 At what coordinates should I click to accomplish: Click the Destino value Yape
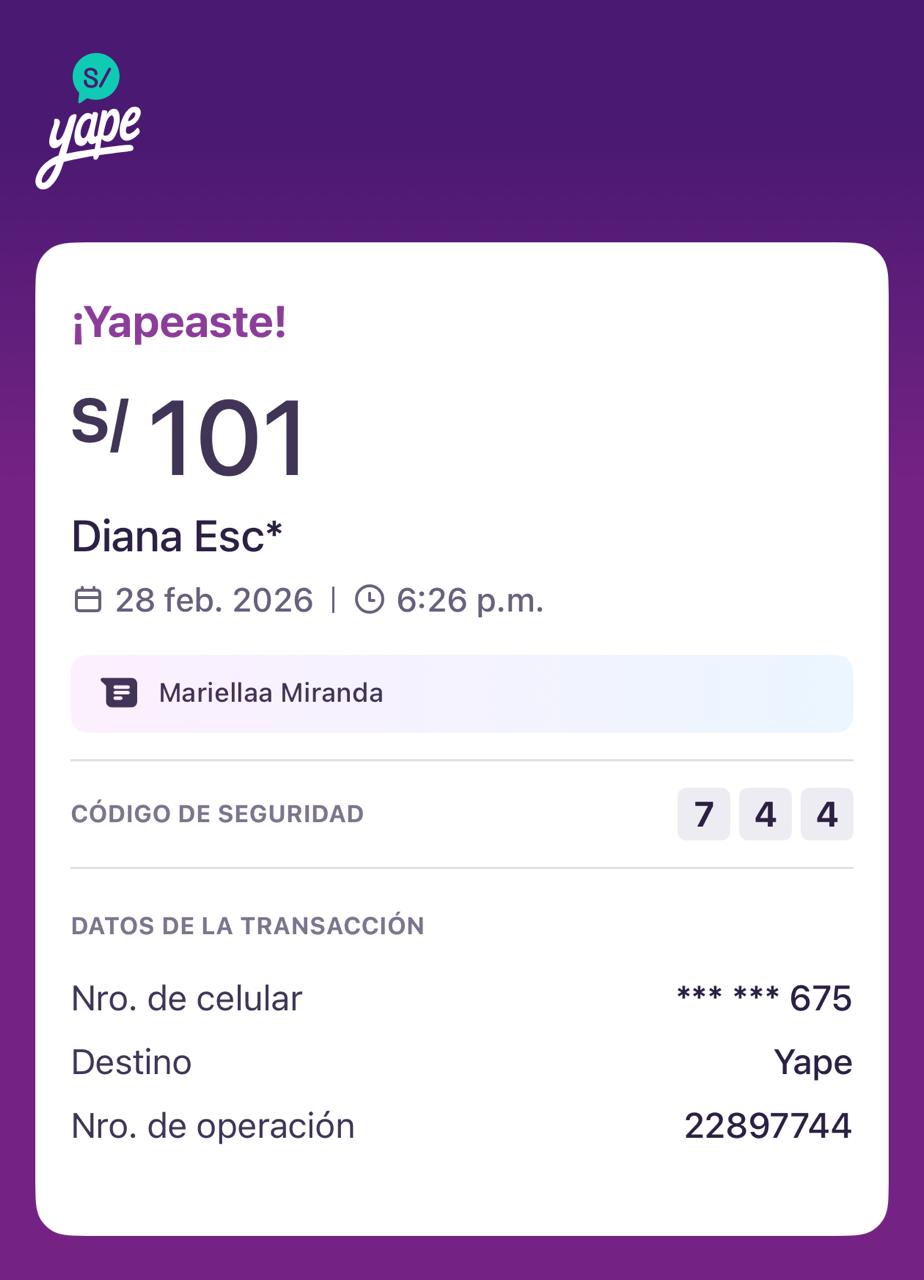pos(812,1062)
